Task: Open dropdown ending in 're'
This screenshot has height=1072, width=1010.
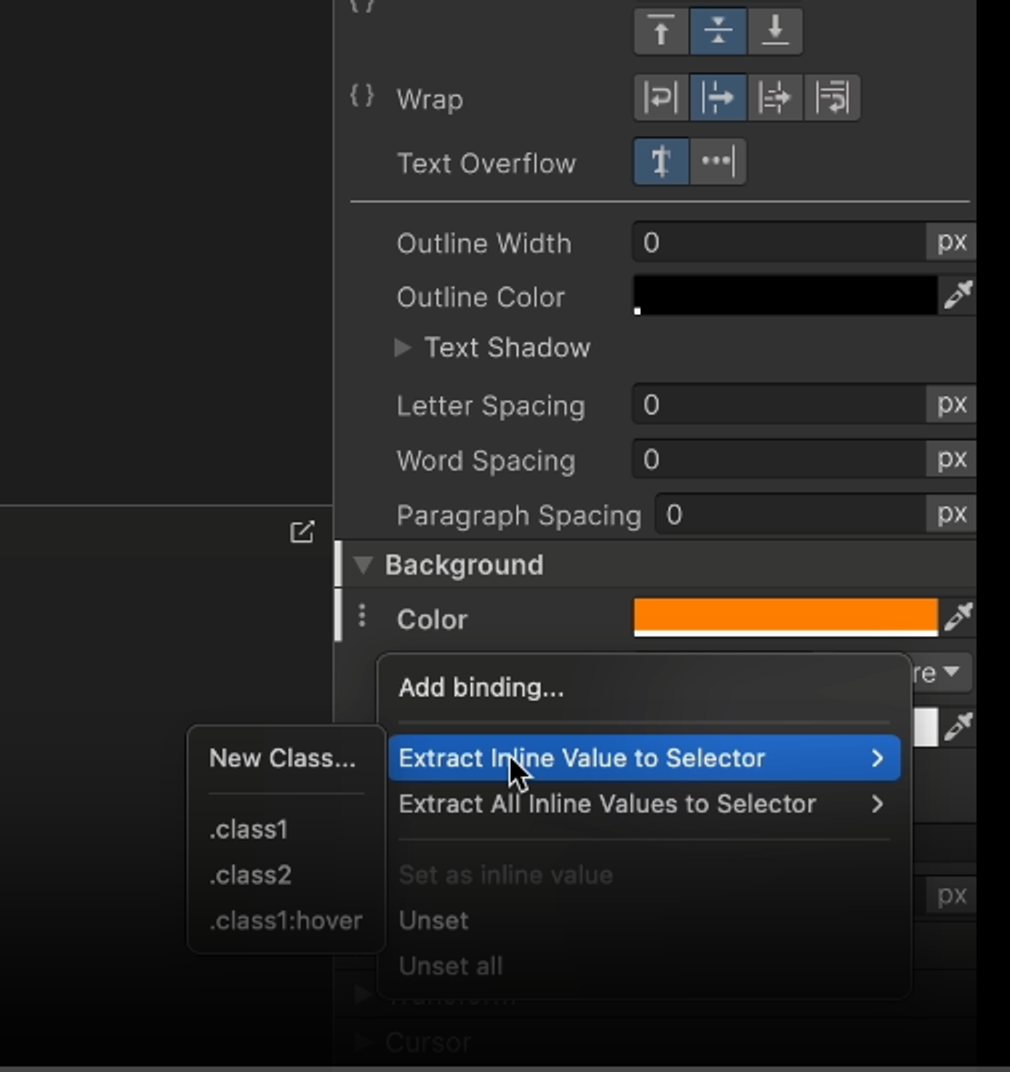Action: click(942, 672)
